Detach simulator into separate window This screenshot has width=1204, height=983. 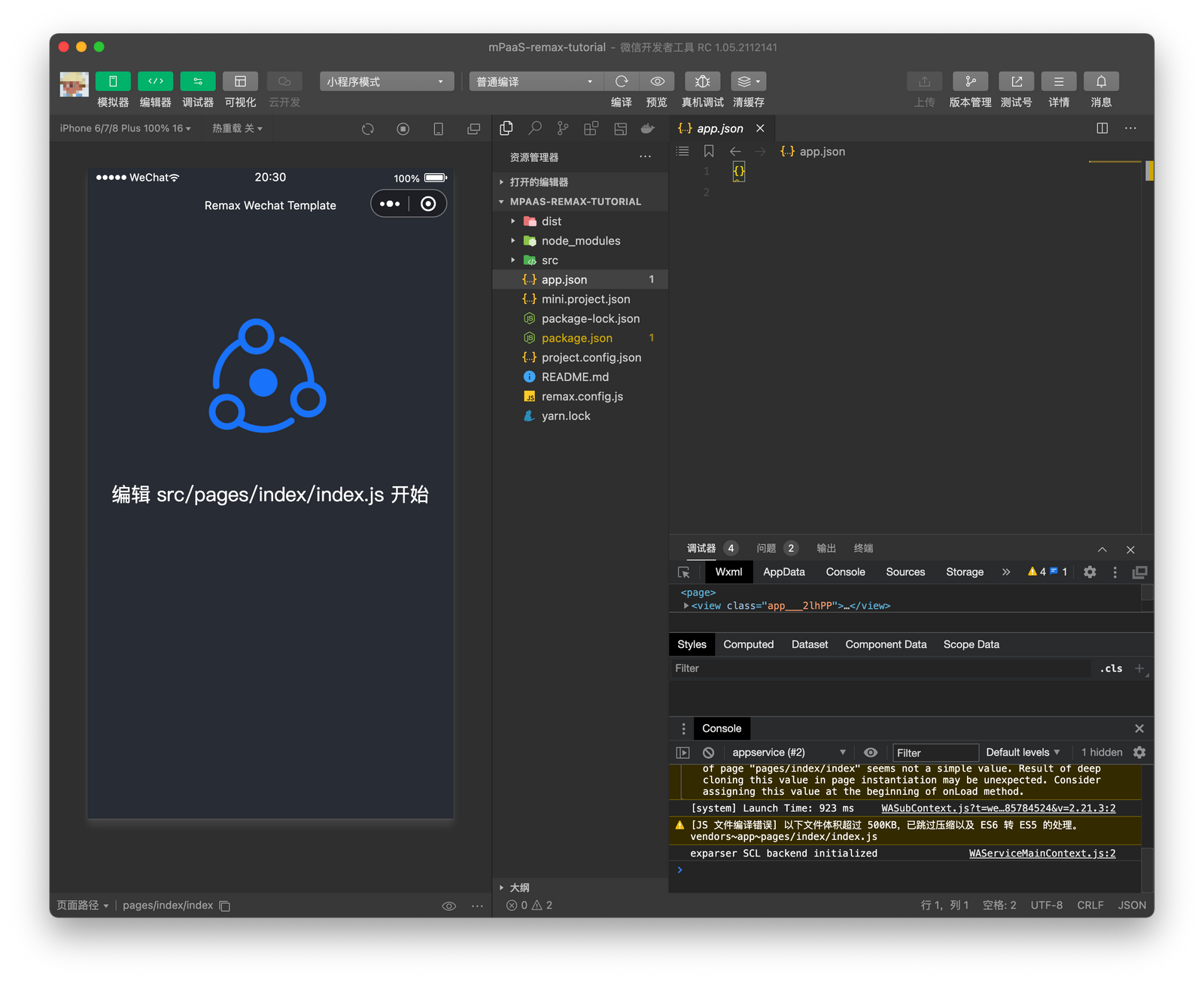(x=473, y=129)
